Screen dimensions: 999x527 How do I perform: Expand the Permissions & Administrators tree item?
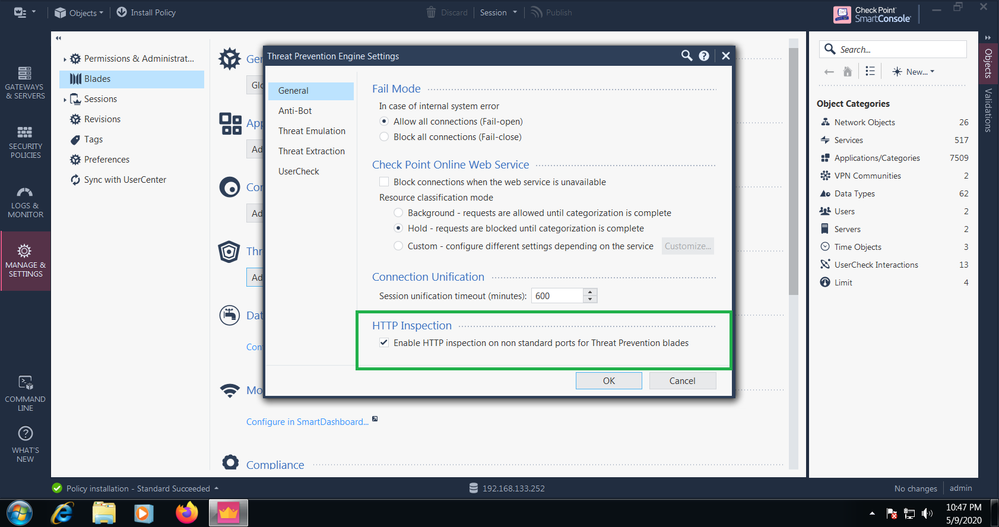[x=65, y=59]
